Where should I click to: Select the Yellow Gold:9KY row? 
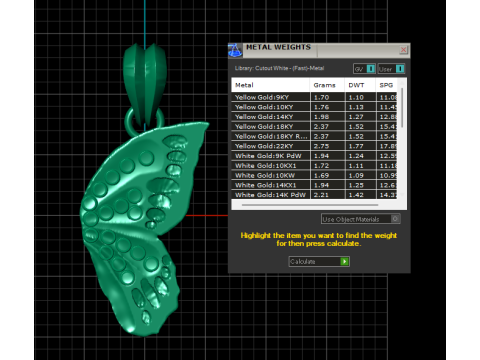(x=314, y=97)
